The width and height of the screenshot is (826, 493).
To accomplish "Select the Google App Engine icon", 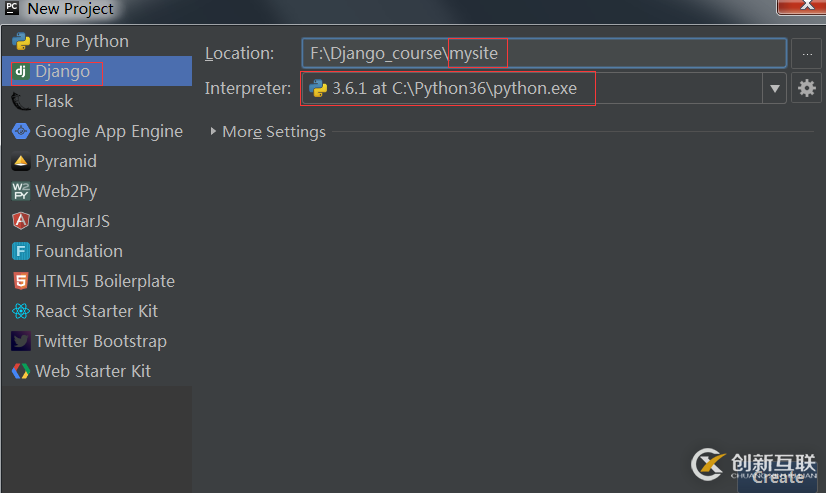I will tap(20, 131).
